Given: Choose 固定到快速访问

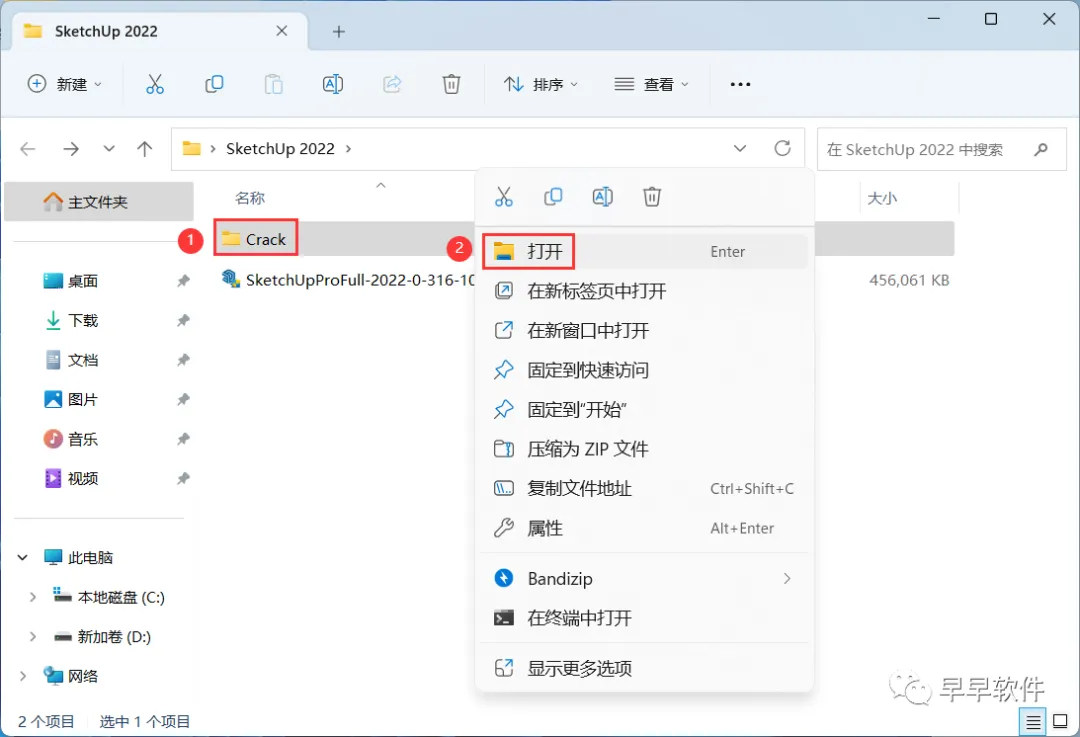Looking at the screenshot, I should coord(644,370).
